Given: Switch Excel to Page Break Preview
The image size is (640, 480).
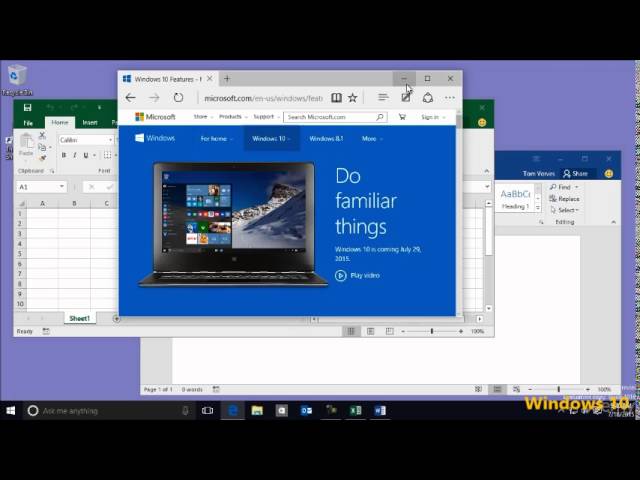Looking at the screenshot, I should coord(390,331).
